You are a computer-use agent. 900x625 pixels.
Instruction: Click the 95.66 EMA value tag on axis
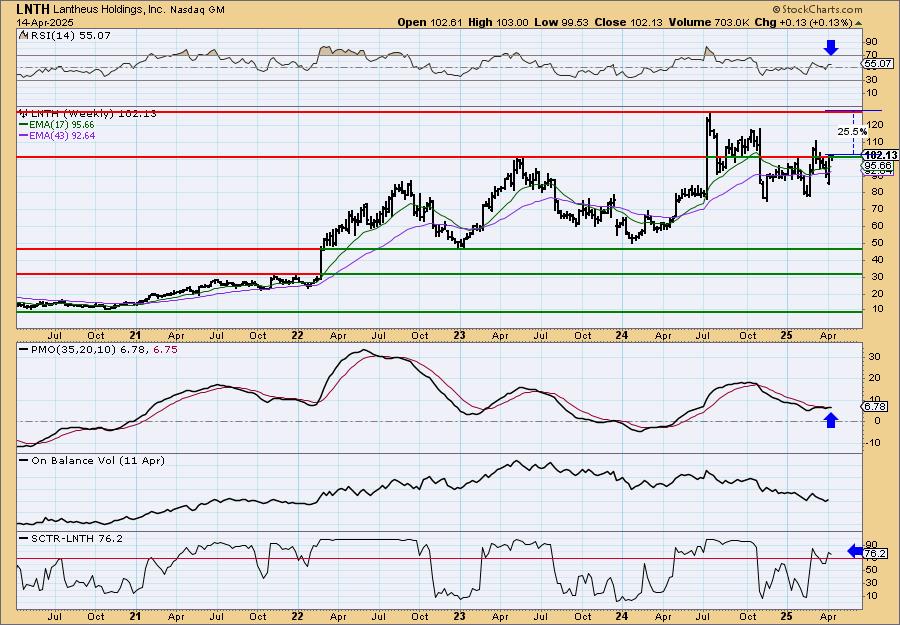pyautogui.click(x=878, y=165)
